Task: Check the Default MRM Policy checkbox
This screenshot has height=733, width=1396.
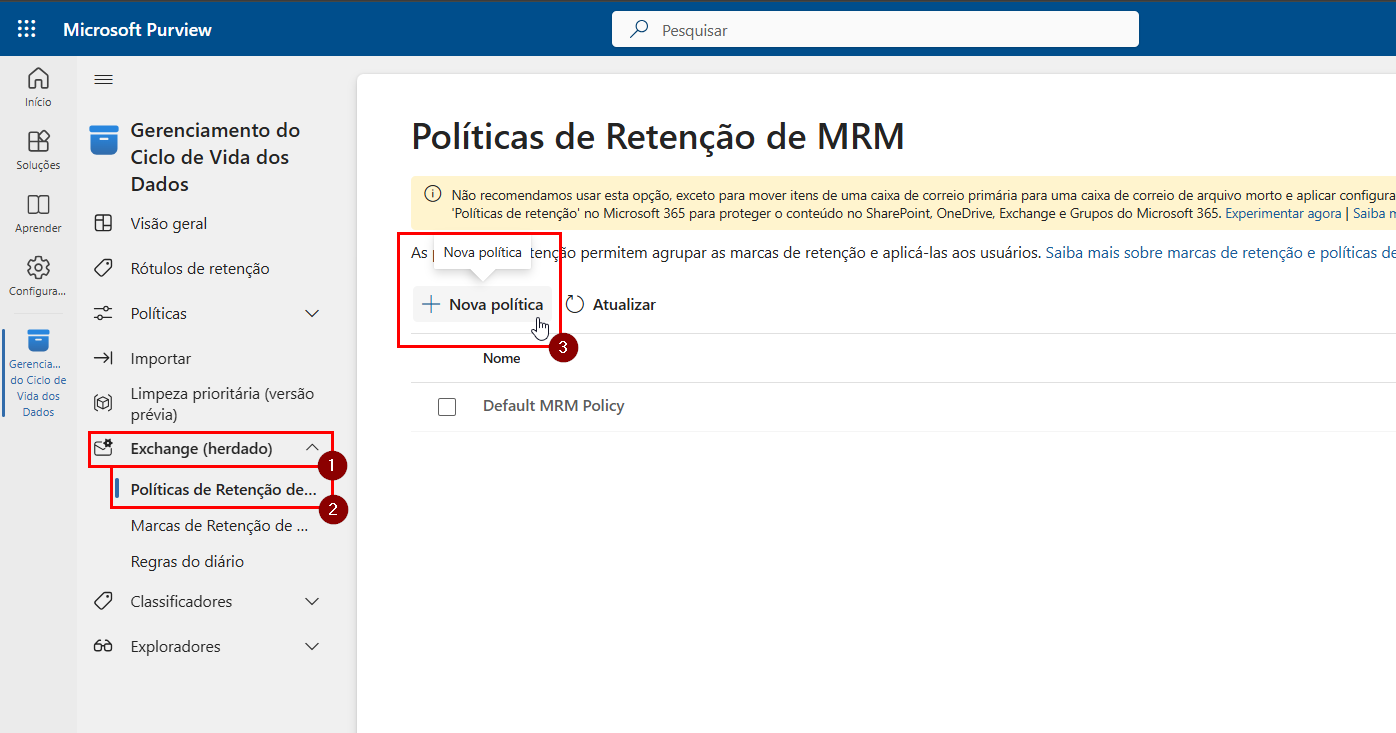Action: [447, 407]
